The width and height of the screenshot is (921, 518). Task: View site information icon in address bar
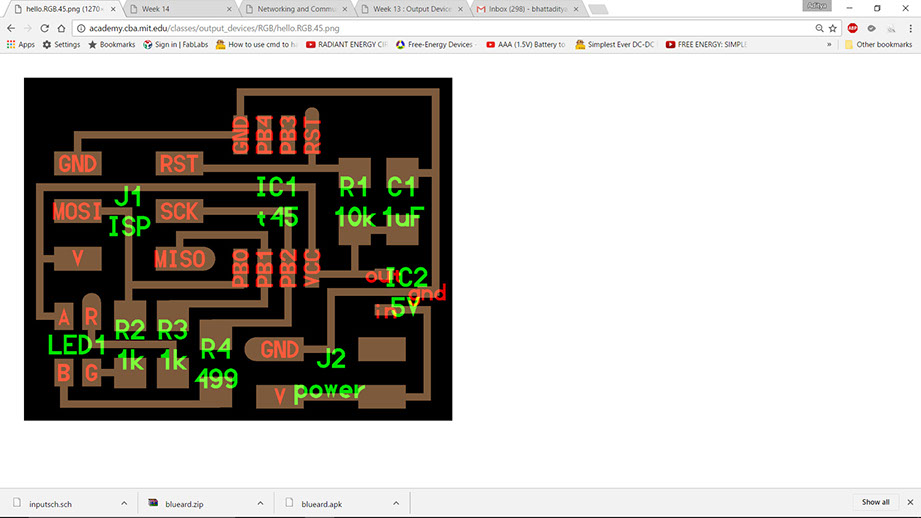click(x=81, y=28)
